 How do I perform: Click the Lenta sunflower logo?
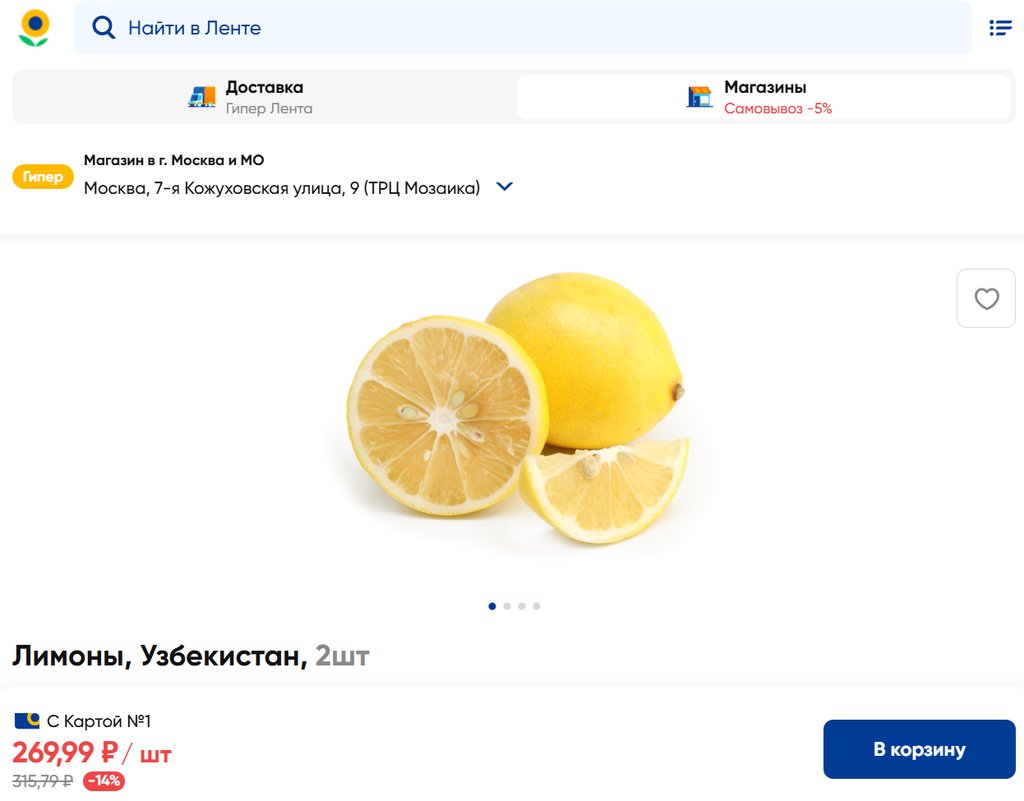[x=34, y=28]
